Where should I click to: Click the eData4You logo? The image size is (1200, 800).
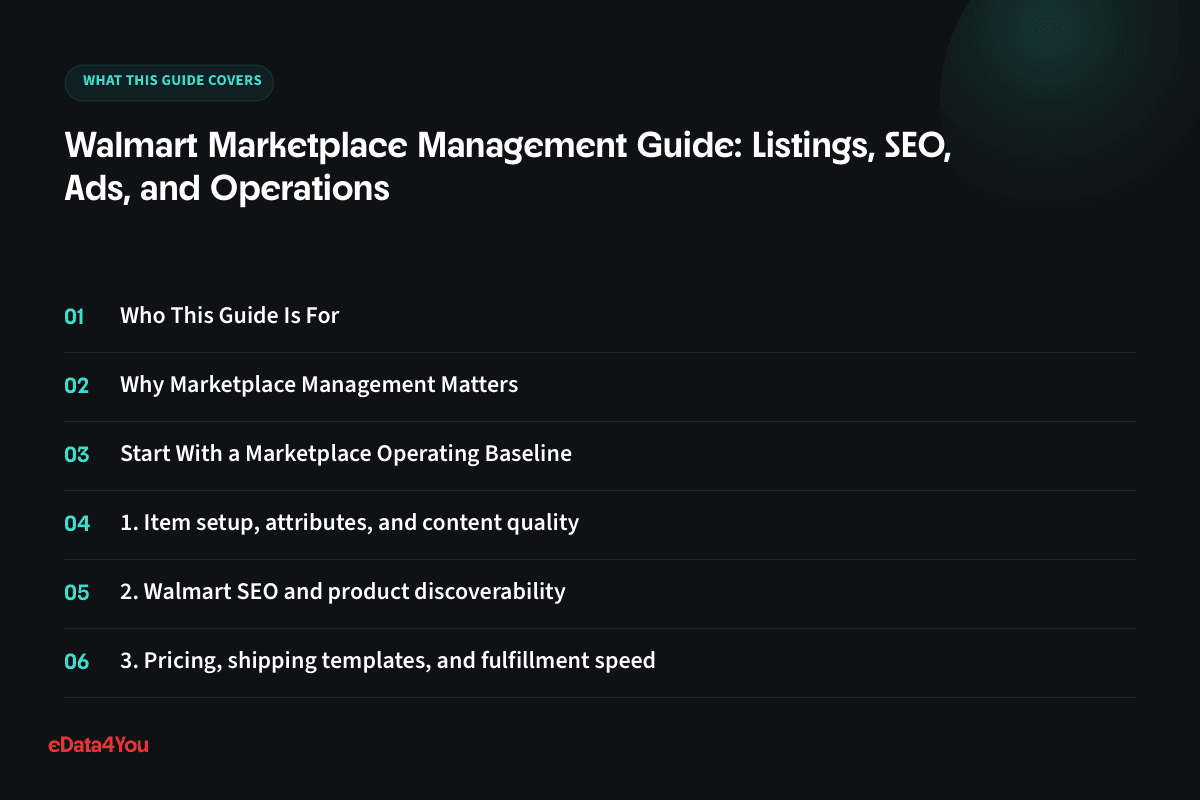point(98,745)
